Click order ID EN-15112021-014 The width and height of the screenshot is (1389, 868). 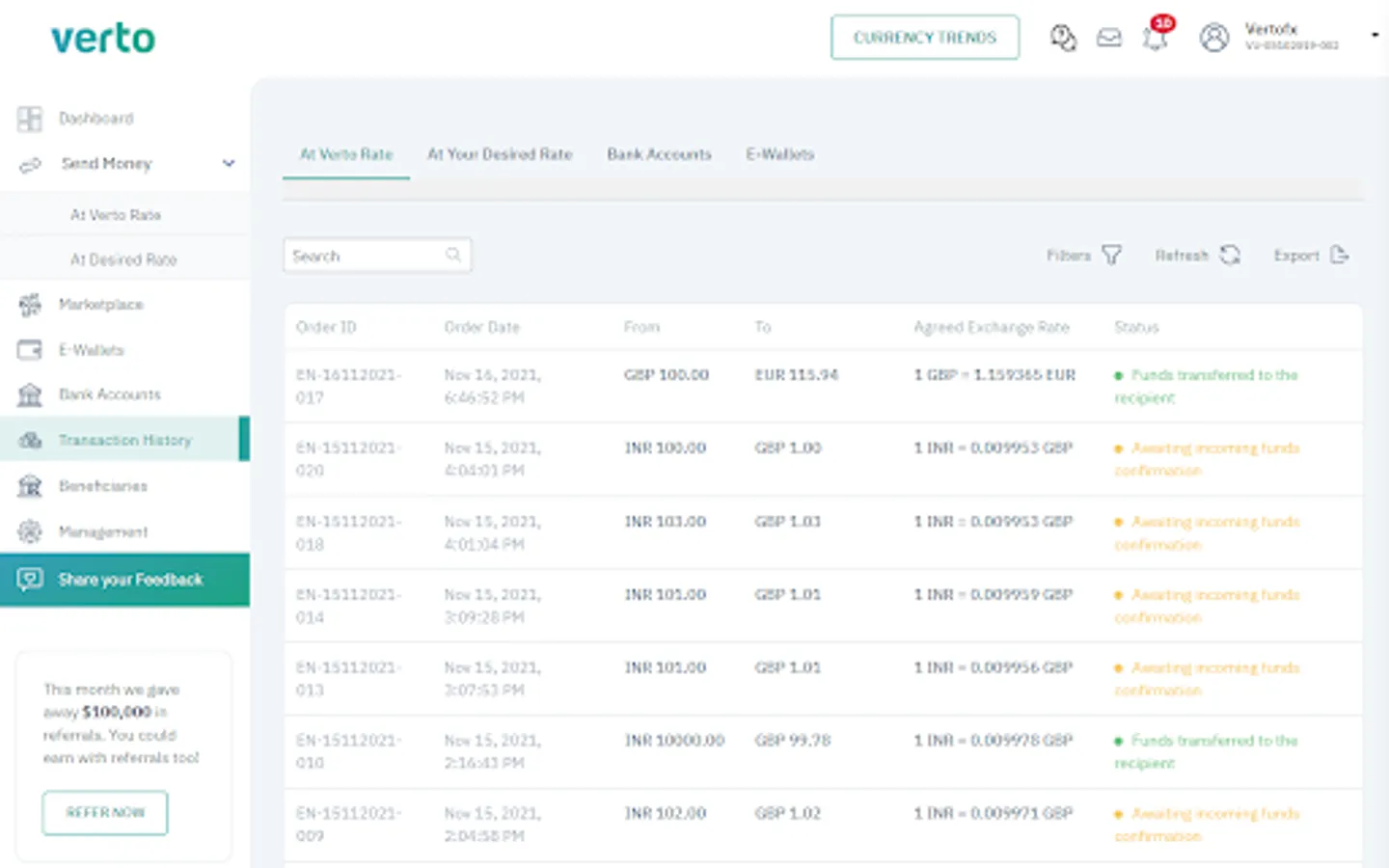click(x=348, y=606)
